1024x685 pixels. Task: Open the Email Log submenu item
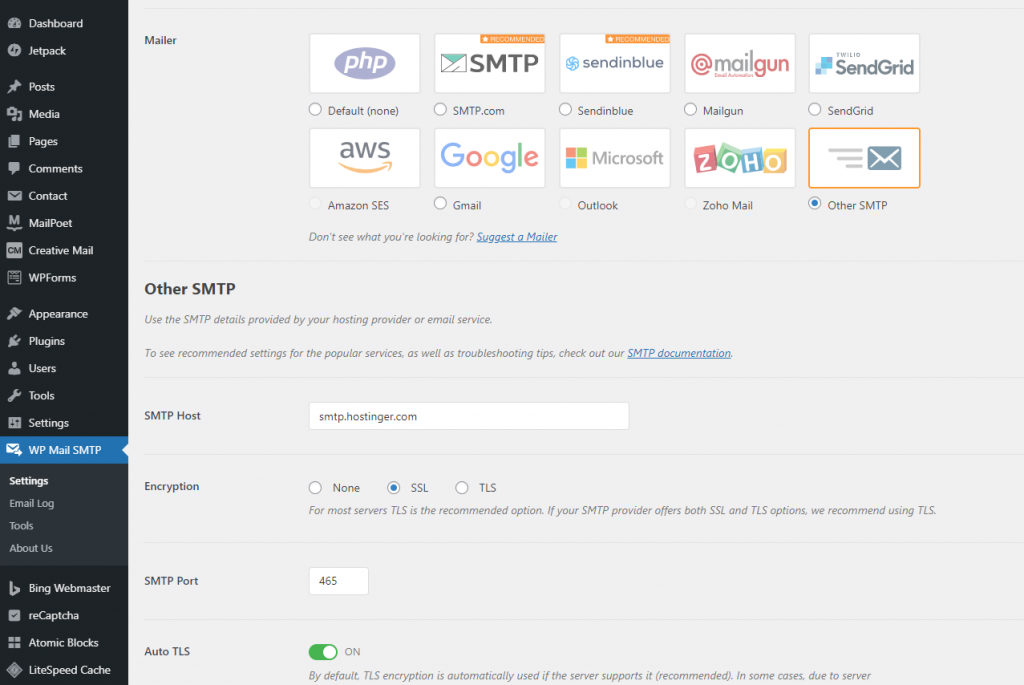pos(31,503)
